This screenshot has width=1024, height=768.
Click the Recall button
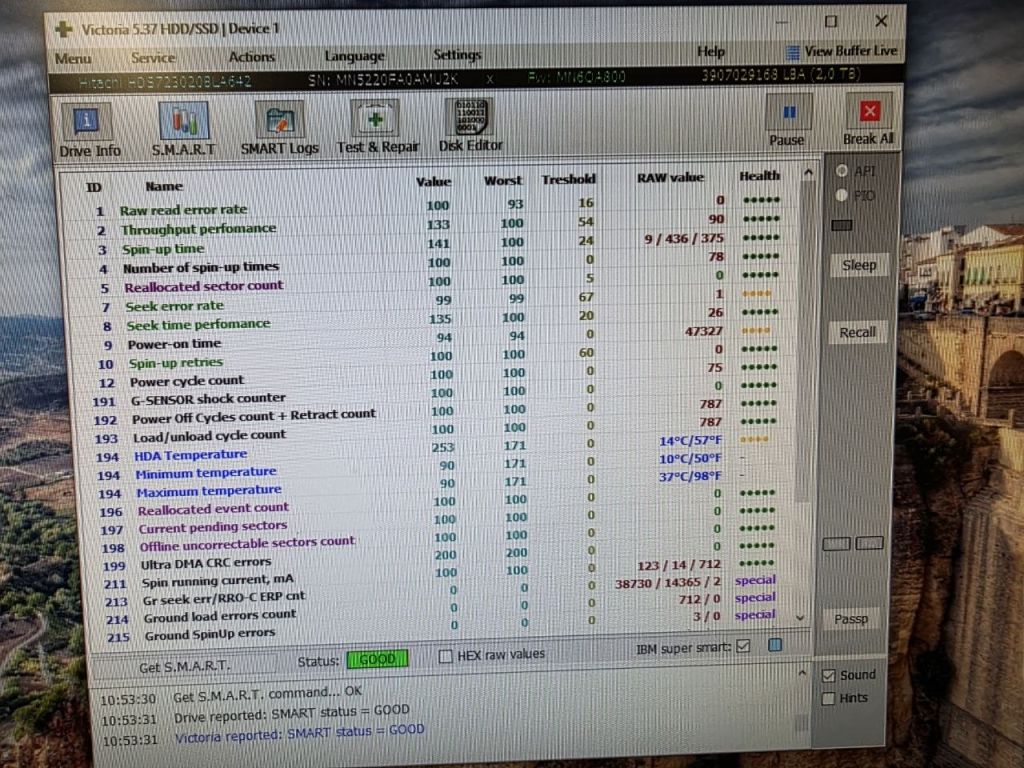pos(857,332)
